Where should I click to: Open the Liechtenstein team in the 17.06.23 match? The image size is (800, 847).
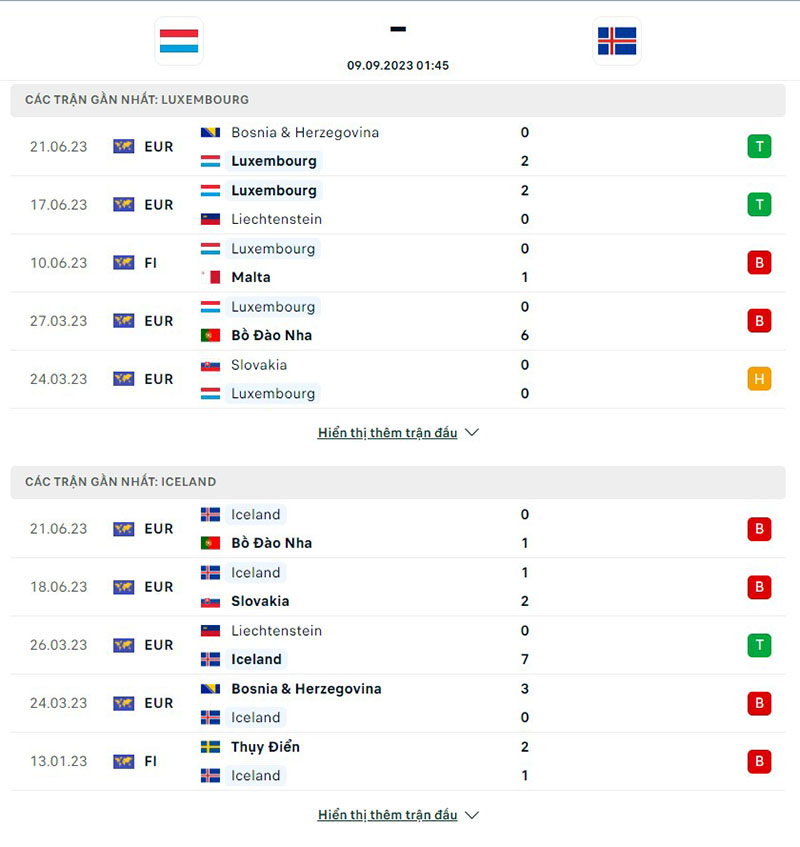[276, 219]
